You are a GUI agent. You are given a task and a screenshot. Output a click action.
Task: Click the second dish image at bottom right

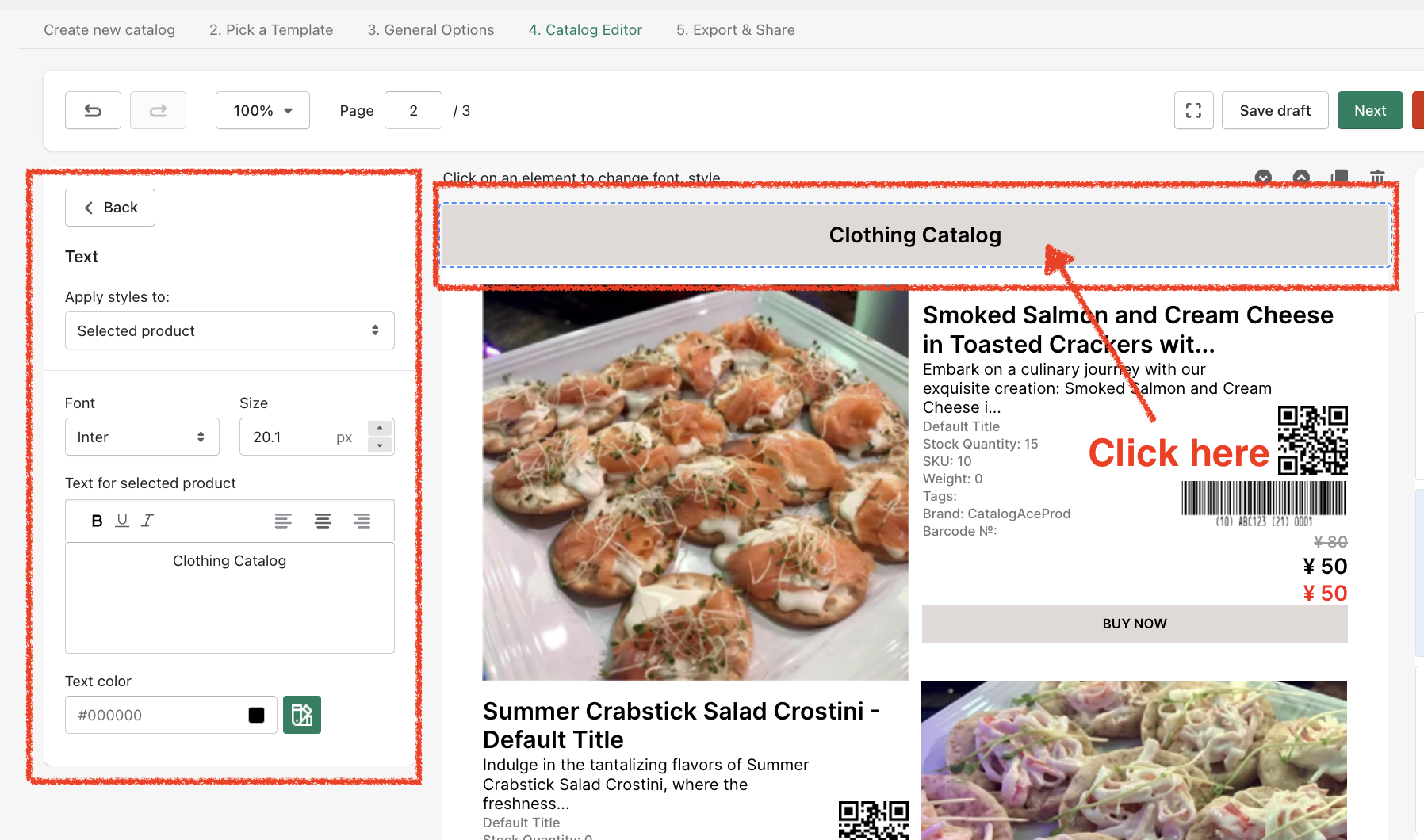[x=1134, y=760]
